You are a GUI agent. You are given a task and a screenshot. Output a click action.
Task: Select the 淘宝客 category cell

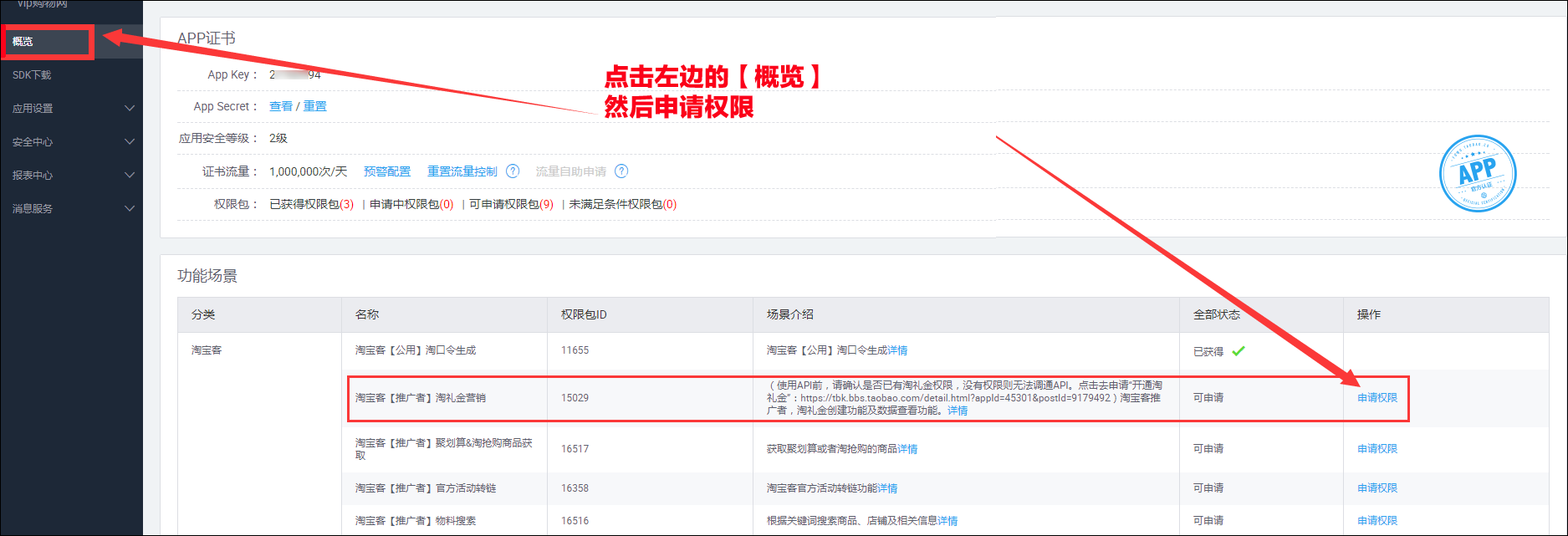pos(207,350)
